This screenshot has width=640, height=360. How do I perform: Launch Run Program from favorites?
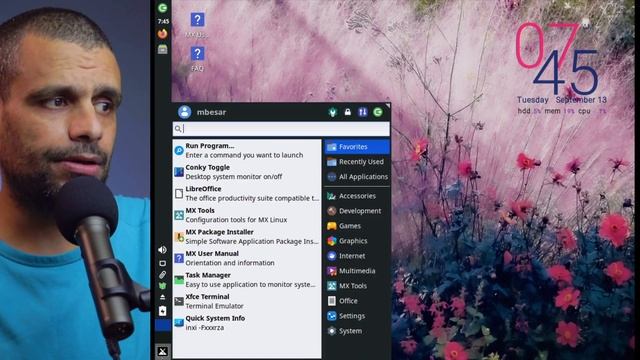click(x=247, y=150)
